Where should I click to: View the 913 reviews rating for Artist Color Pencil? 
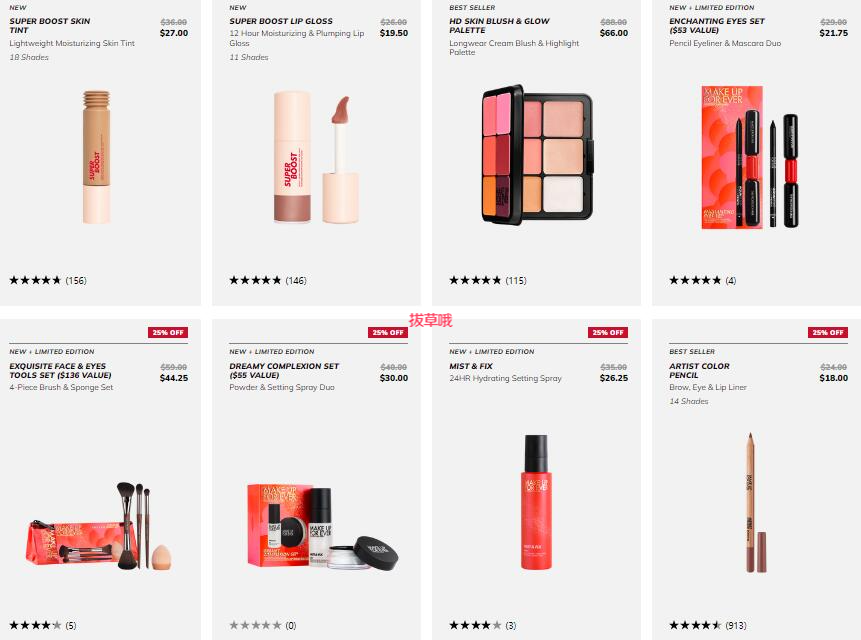click(x=708, y=625)
